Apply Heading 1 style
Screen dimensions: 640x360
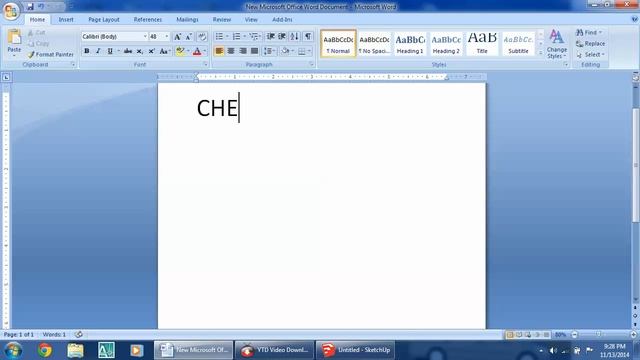coord(410,43)
